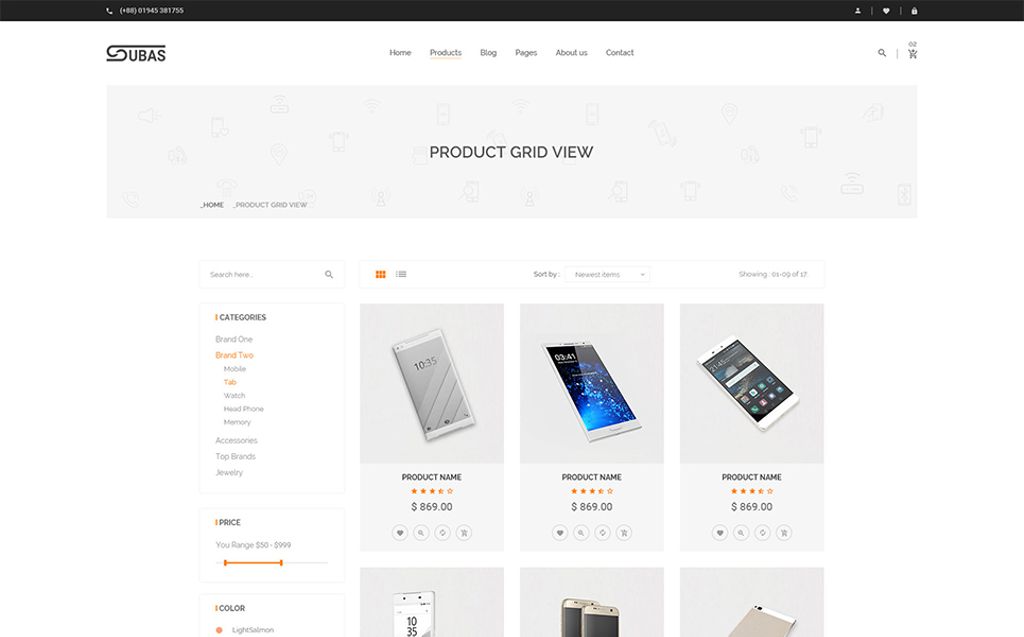Viewport: 1024px width, 637px height.
Task: Quick view the second product
Action: pos(581,533)
